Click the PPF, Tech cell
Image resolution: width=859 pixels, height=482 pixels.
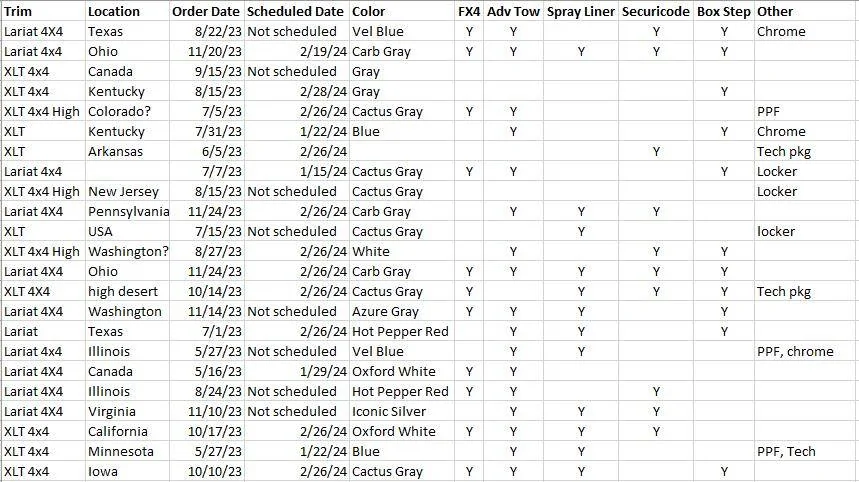coord(806,451)
